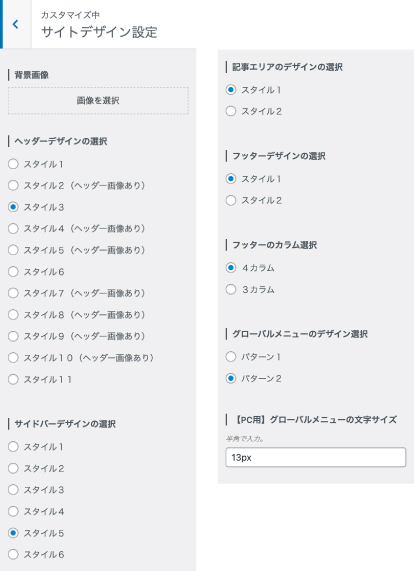Image resolution: width=414 pixels, height=571 pixels.
Task: Go back with the chevron arrow icon
Action: pyautogui.click(x=15, y=24)
